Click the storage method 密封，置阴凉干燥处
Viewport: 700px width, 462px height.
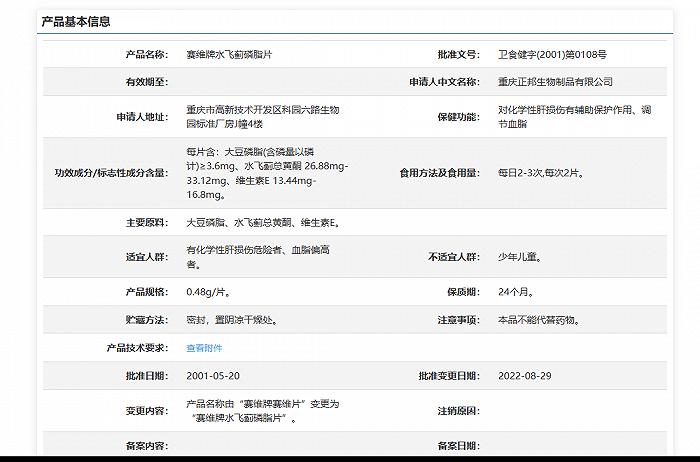click(x=232, y=320)
